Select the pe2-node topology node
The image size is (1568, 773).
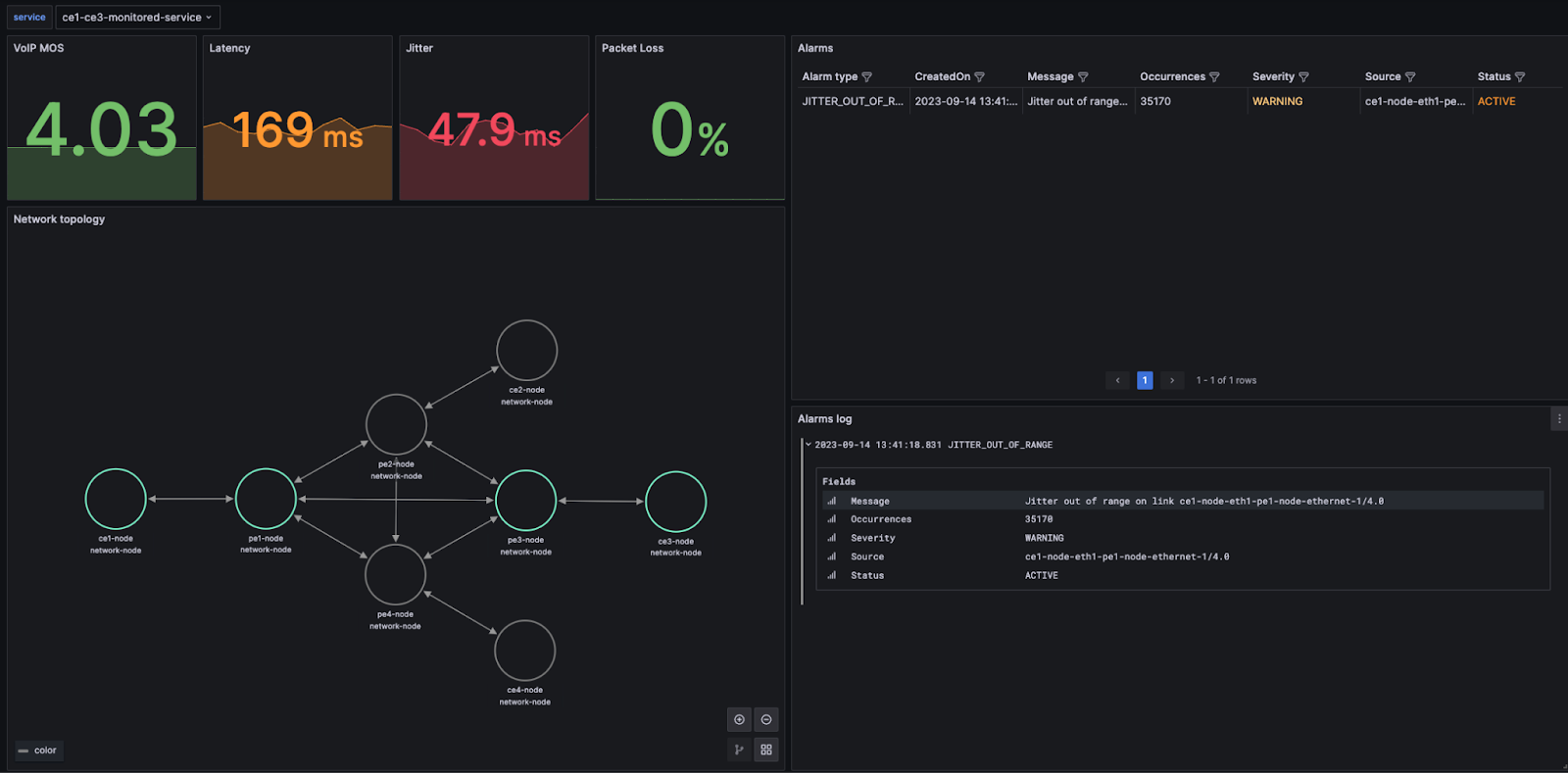tap(396, 424)
